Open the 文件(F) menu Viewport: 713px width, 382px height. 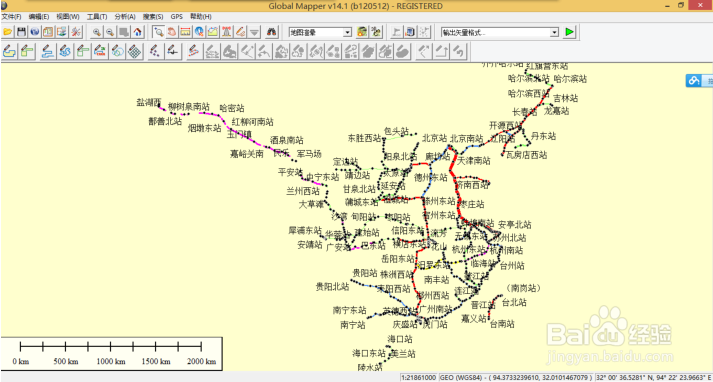click(x=11, y=17)
